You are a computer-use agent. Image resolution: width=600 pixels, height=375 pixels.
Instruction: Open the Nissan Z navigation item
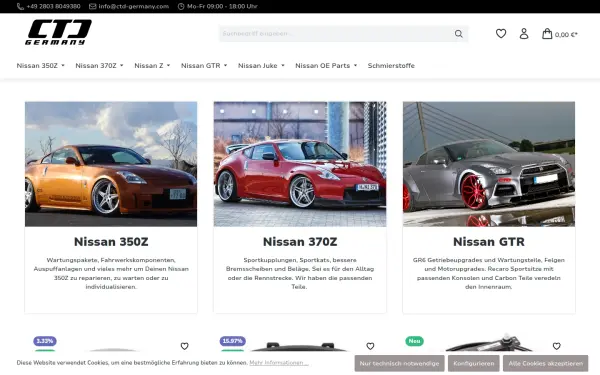click(x=149, y=65)
